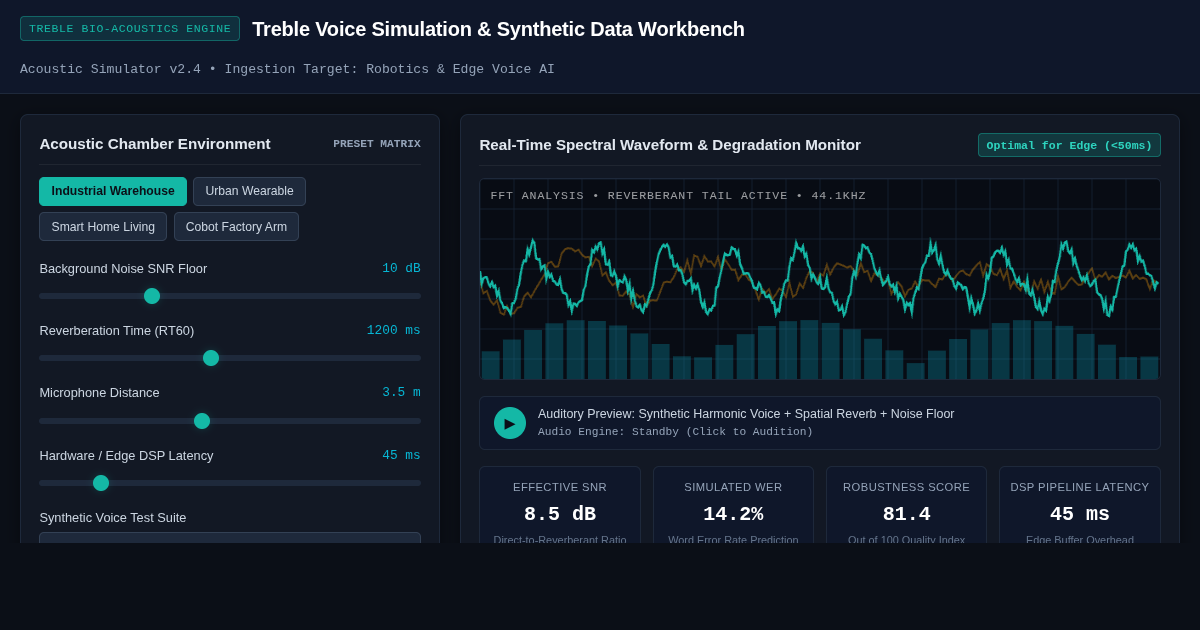This screenshot has height=630, width=1200.
Task: Click the 3.5 m microphone distance value
Action: [401, 392]
